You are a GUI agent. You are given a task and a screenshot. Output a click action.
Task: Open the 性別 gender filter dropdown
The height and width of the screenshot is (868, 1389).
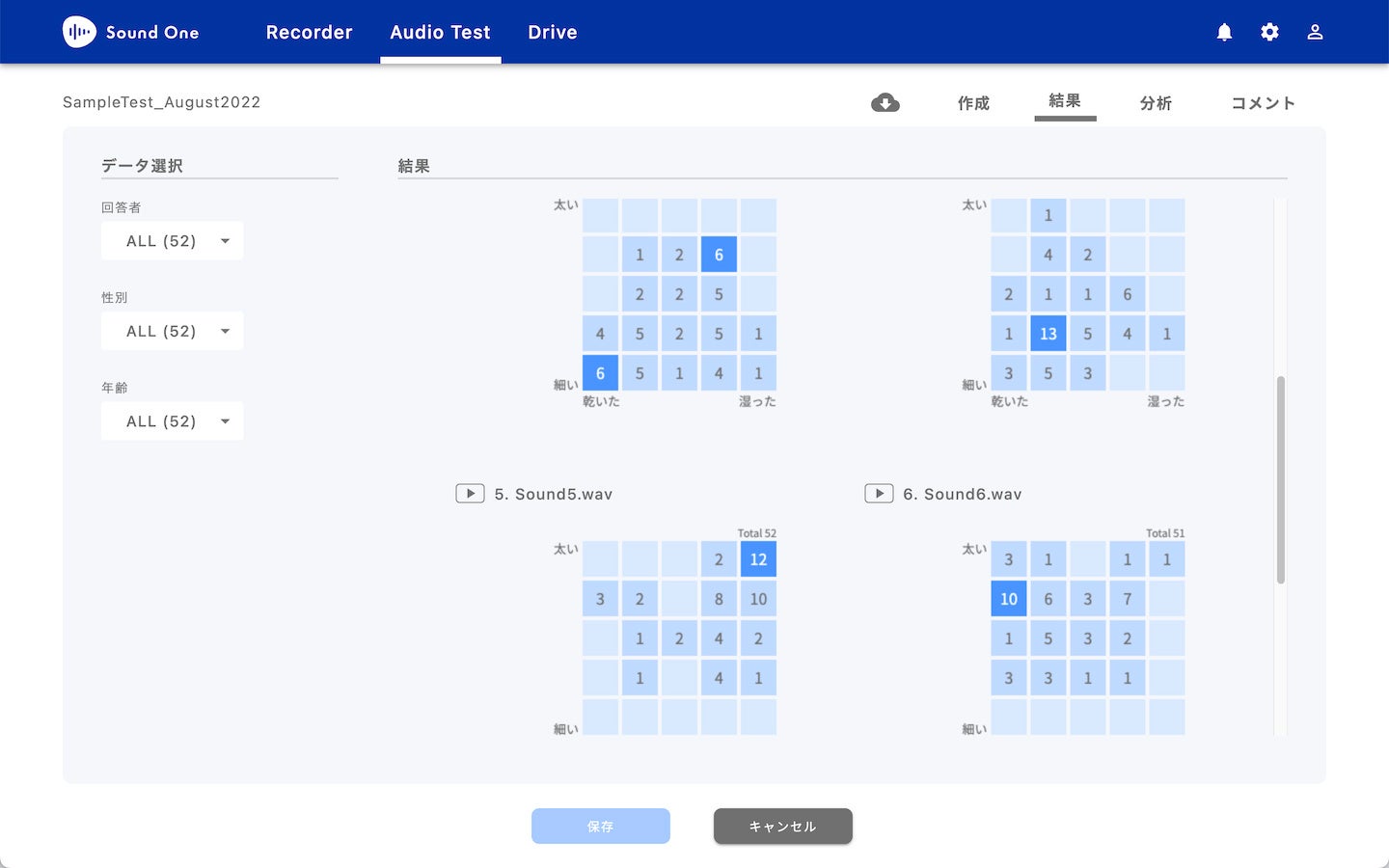tap(172, 331)
